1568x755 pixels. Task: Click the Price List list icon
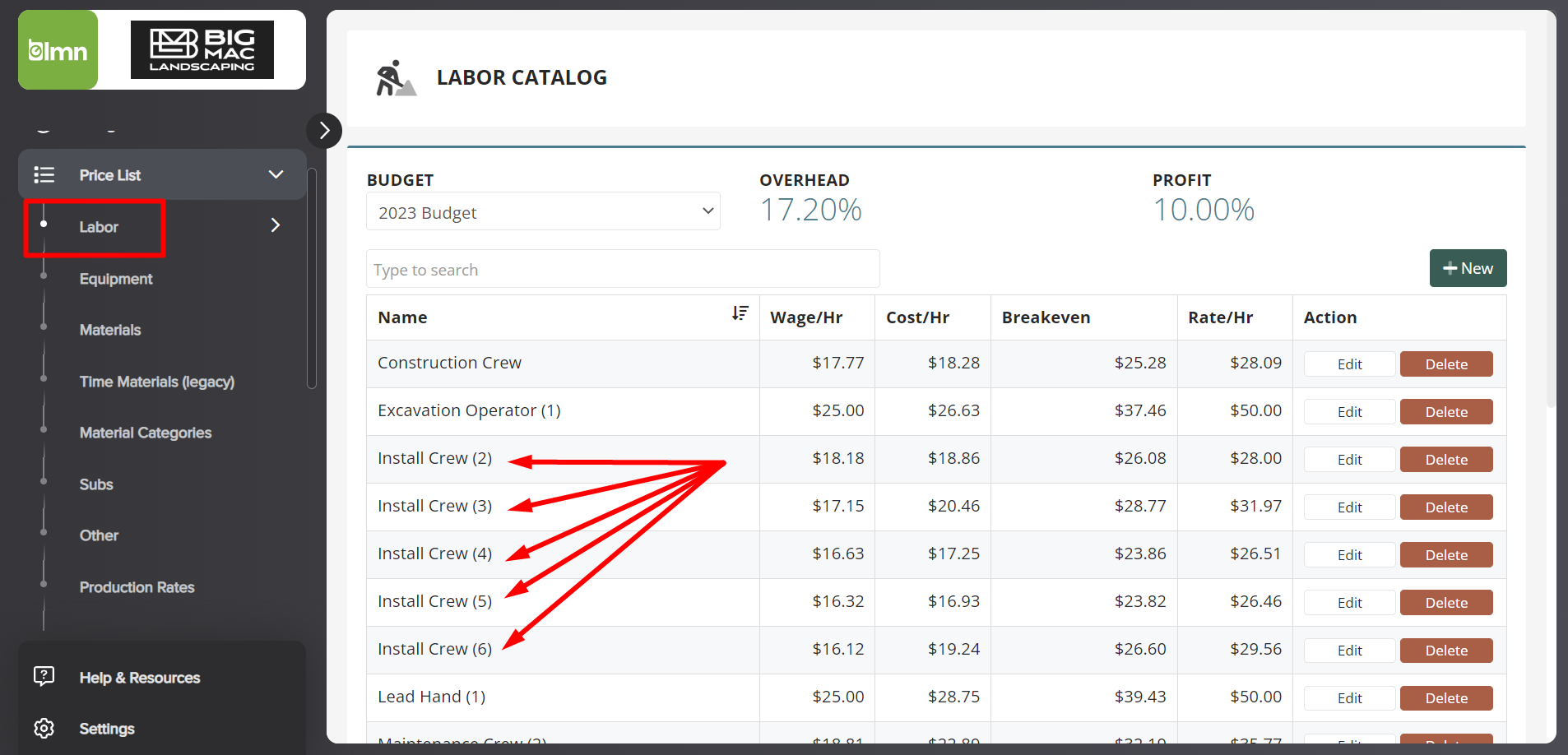pos(44,174)
